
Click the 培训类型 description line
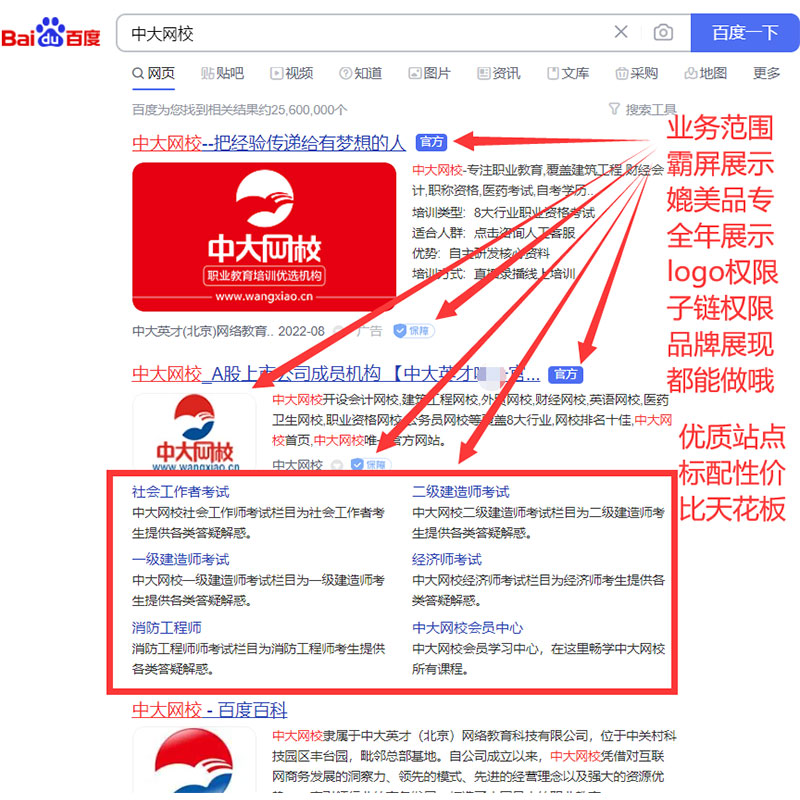504,212
